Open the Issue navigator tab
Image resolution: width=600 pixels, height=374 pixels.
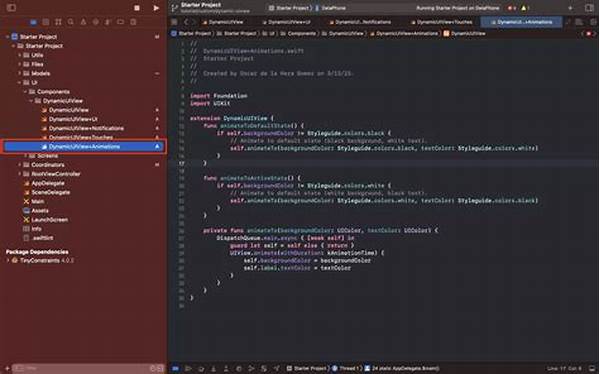83,22
